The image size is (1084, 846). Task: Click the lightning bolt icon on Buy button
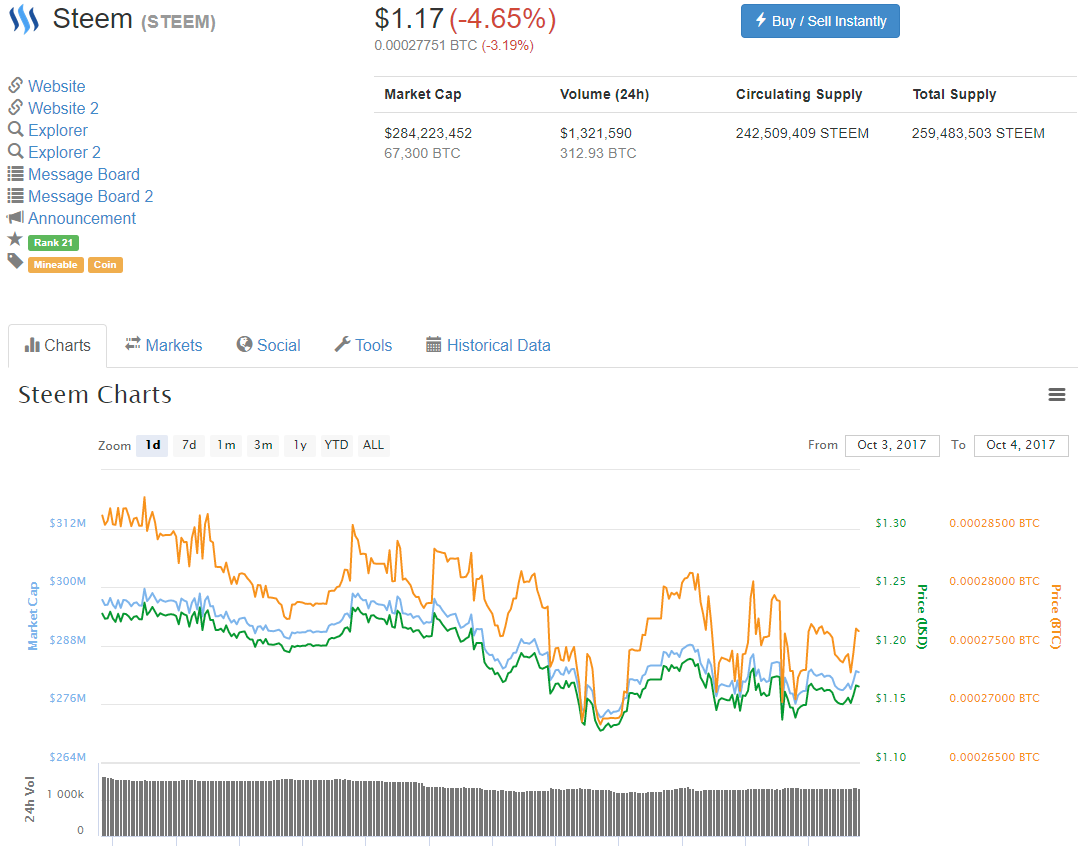click(760, 20)
